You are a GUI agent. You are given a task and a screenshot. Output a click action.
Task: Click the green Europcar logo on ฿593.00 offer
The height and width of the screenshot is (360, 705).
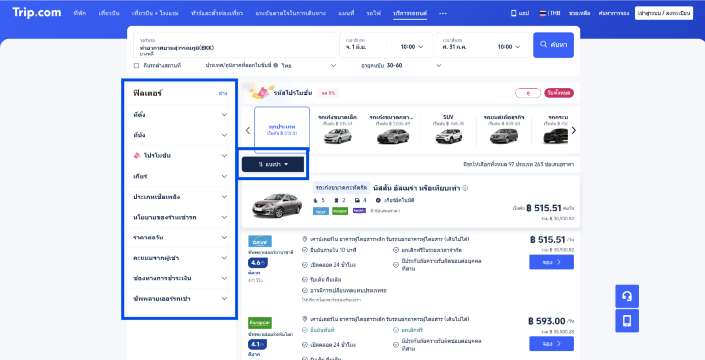pos(260,323)
